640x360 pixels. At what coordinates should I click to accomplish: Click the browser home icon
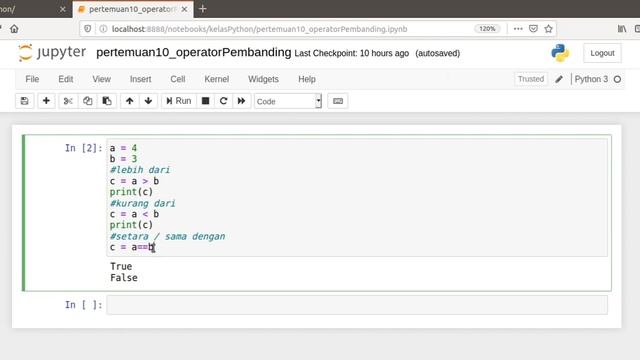[x=14, y=29]
